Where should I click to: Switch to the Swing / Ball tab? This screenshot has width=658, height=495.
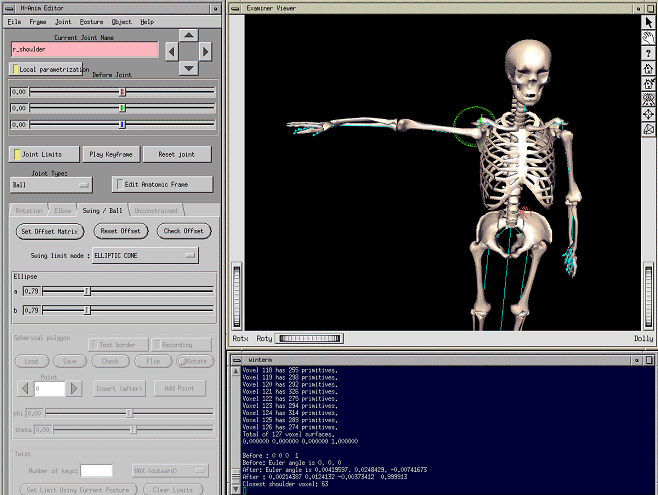tap(103, 211)
